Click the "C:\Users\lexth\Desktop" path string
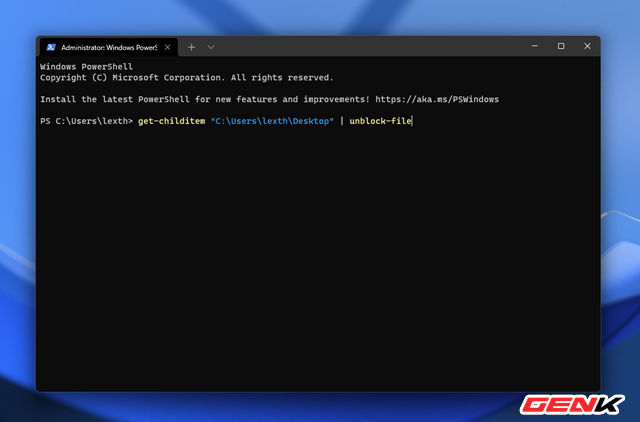The height and width of the screenshot is (422, 640). tap(272, 121)
